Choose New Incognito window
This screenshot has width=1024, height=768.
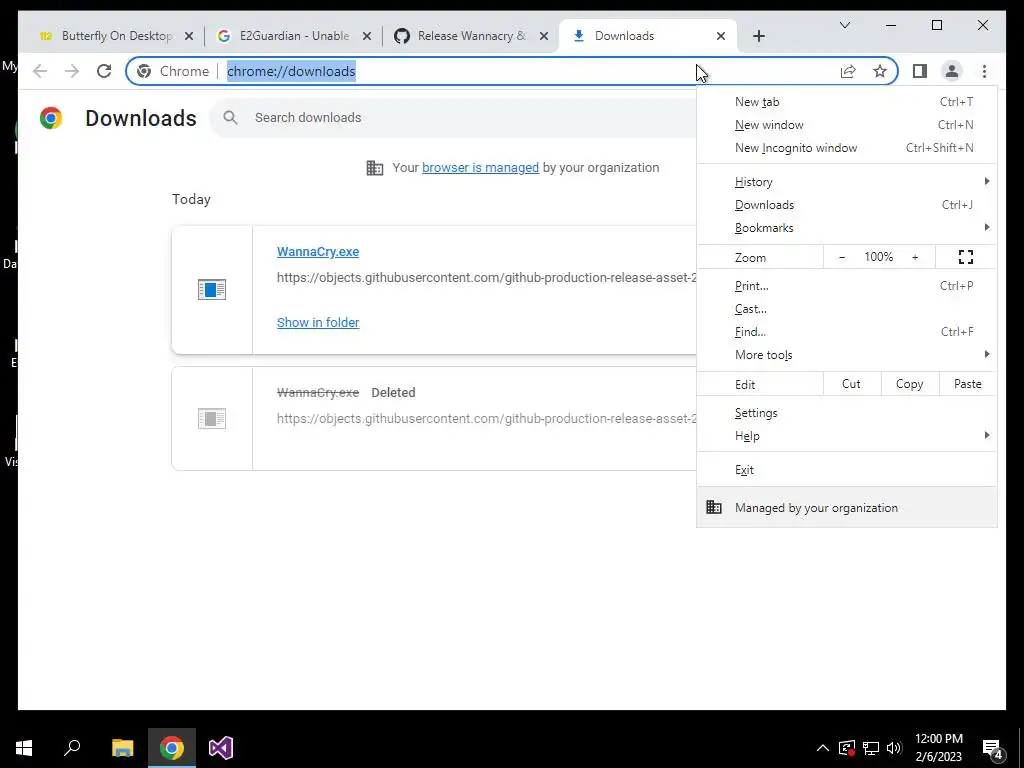[x=846, y=148]
